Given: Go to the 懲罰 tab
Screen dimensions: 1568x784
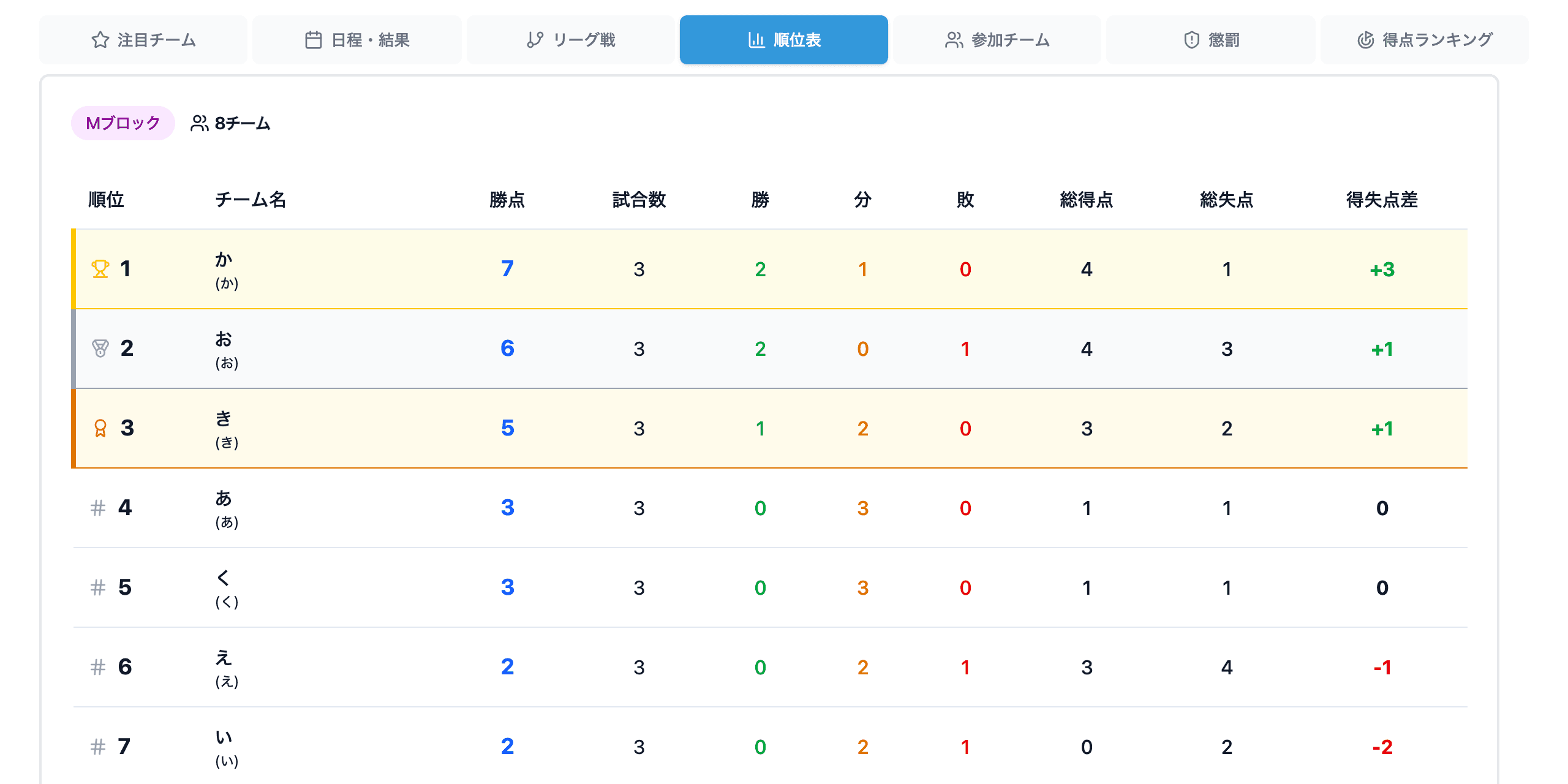Looking at the screenshot, I should (1211, 40).
